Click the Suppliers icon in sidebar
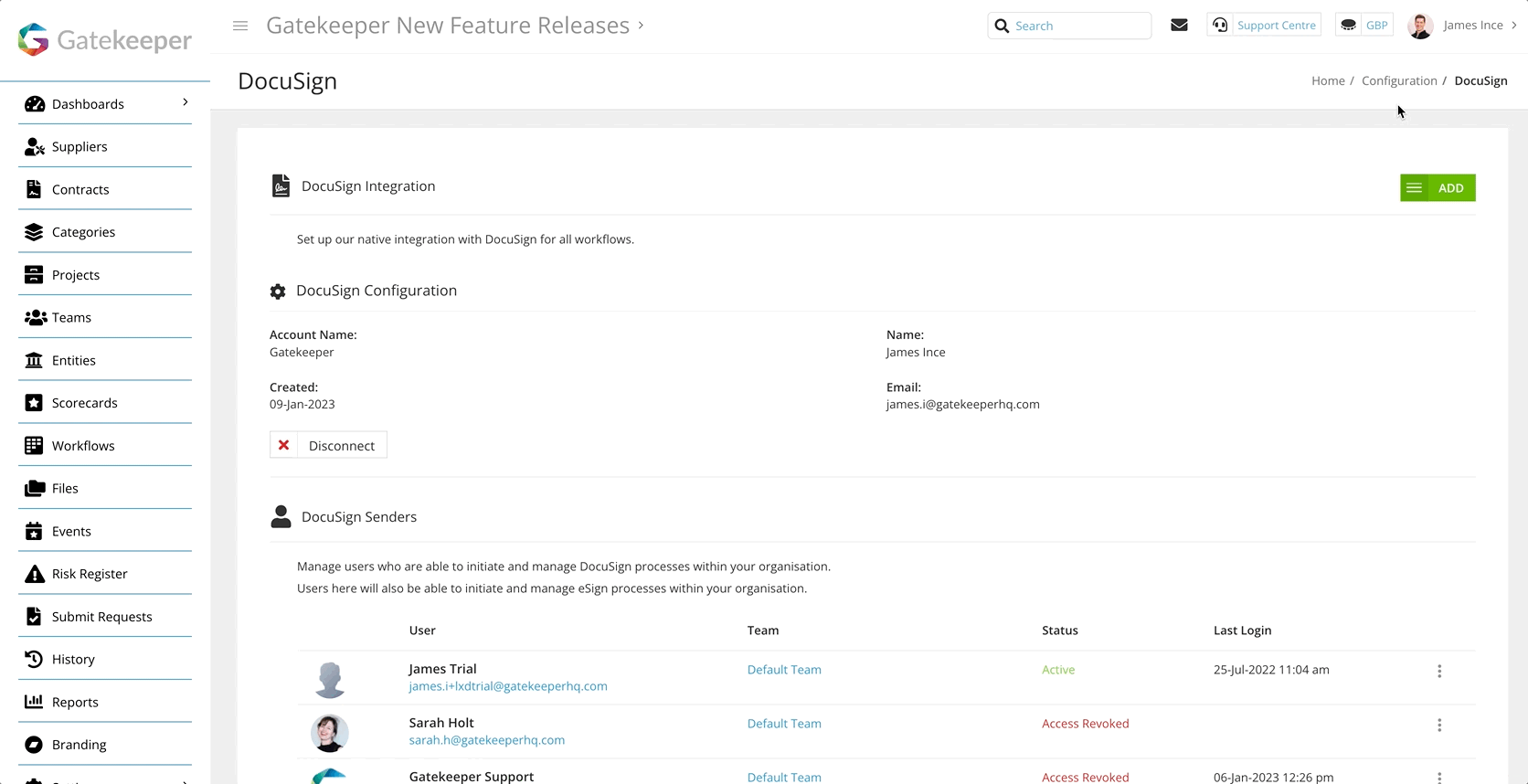Viewport: 1528px width, 784px height. click(35, 146)
